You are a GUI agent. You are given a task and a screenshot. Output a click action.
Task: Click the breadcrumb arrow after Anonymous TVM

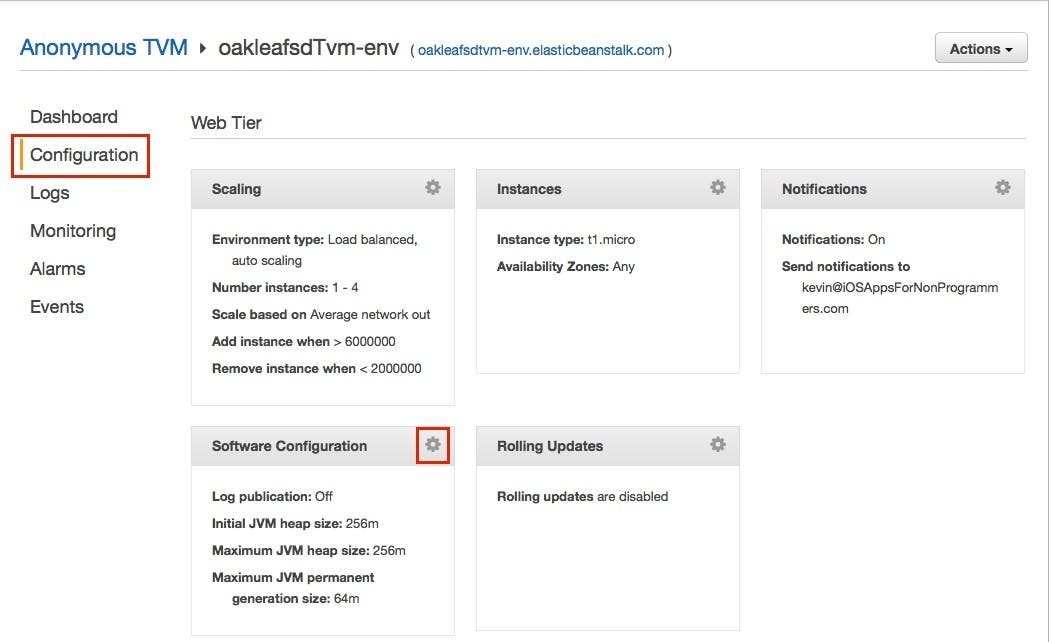coord(203,48)
